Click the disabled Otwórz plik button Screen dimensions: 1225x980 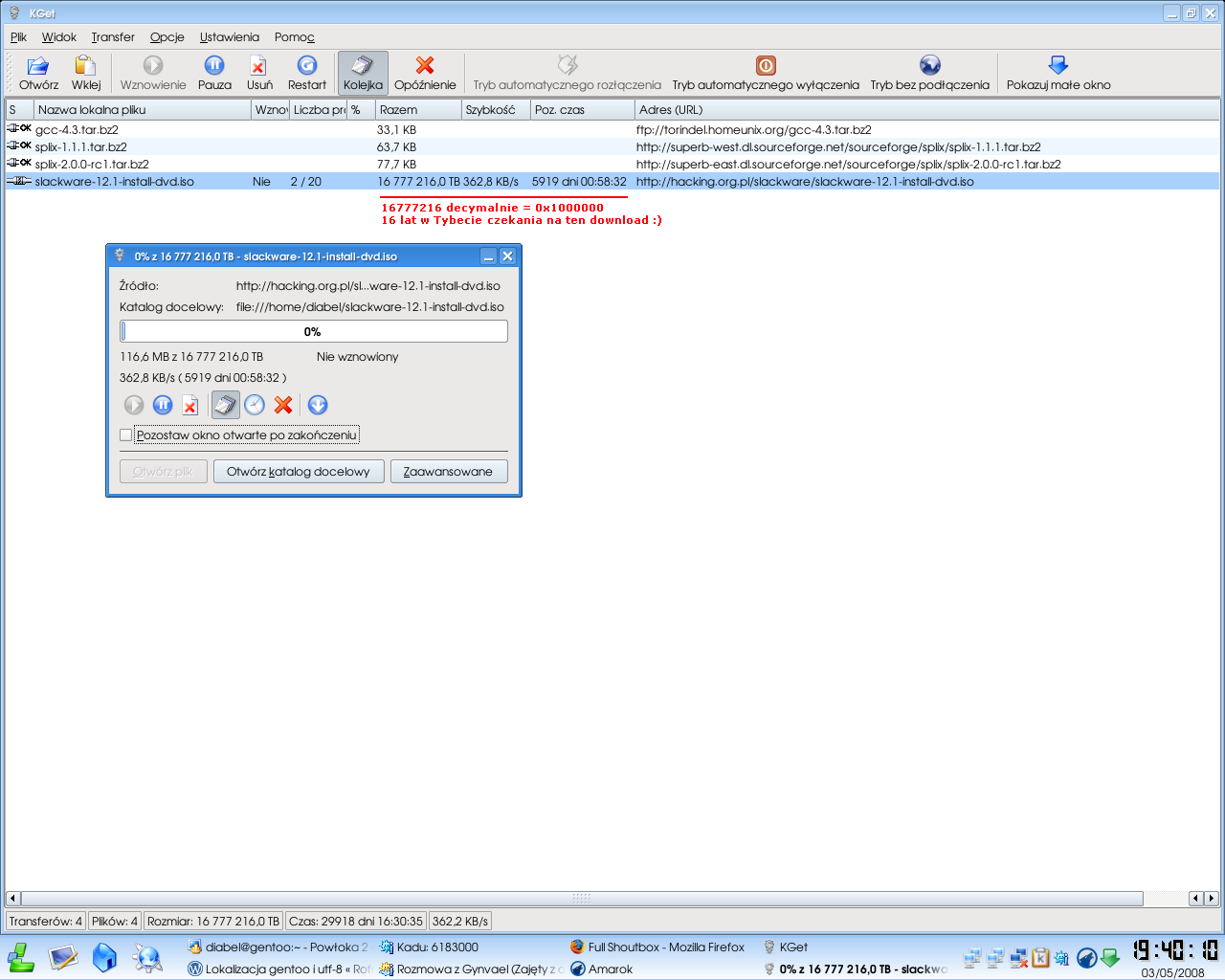[163, 472]
